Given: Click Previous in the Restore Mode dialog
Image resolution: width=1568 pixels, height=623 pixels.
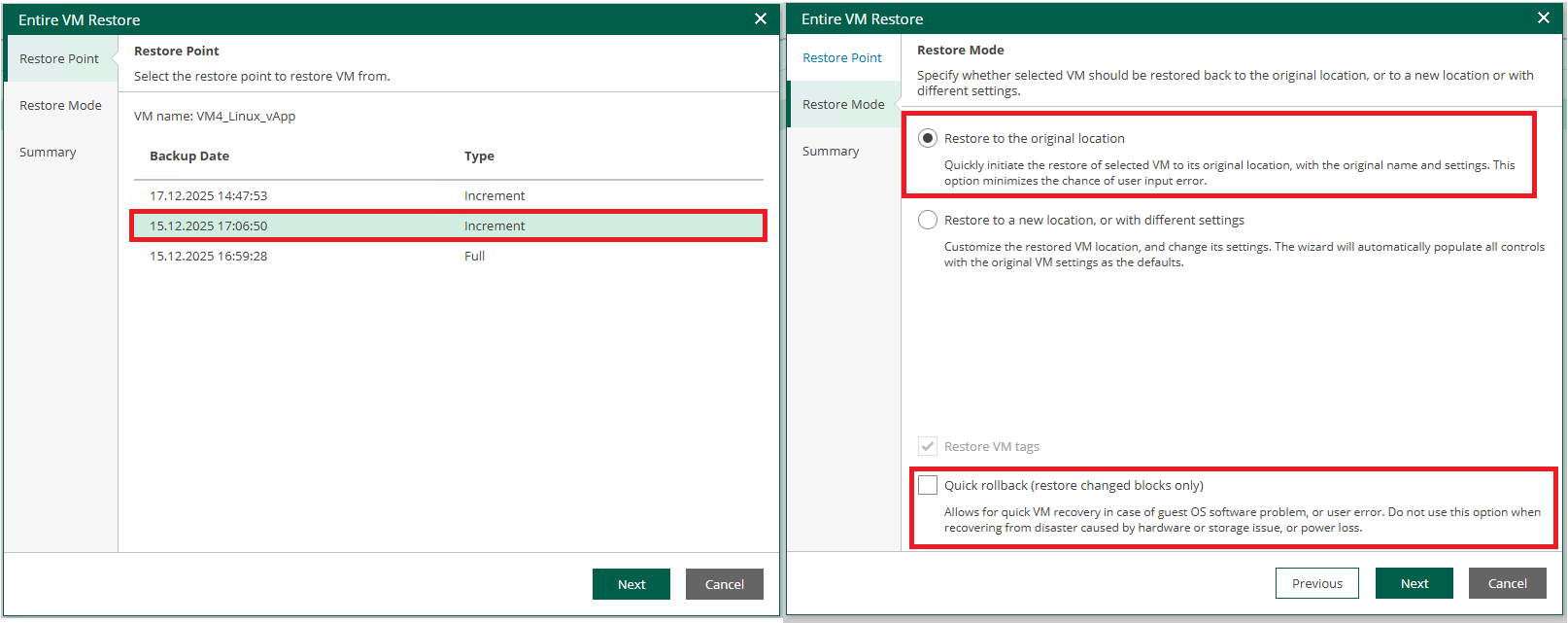Looking at the screenshot, I should point(1317,583).
